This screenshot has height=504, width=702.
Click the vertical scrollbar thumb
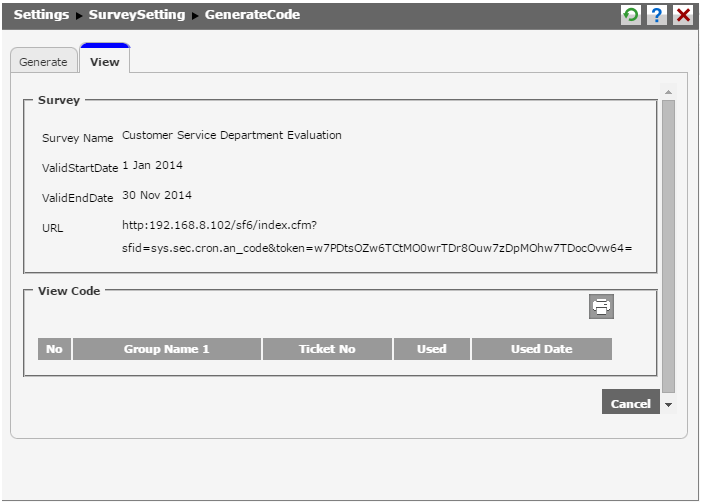coord(668,240)
